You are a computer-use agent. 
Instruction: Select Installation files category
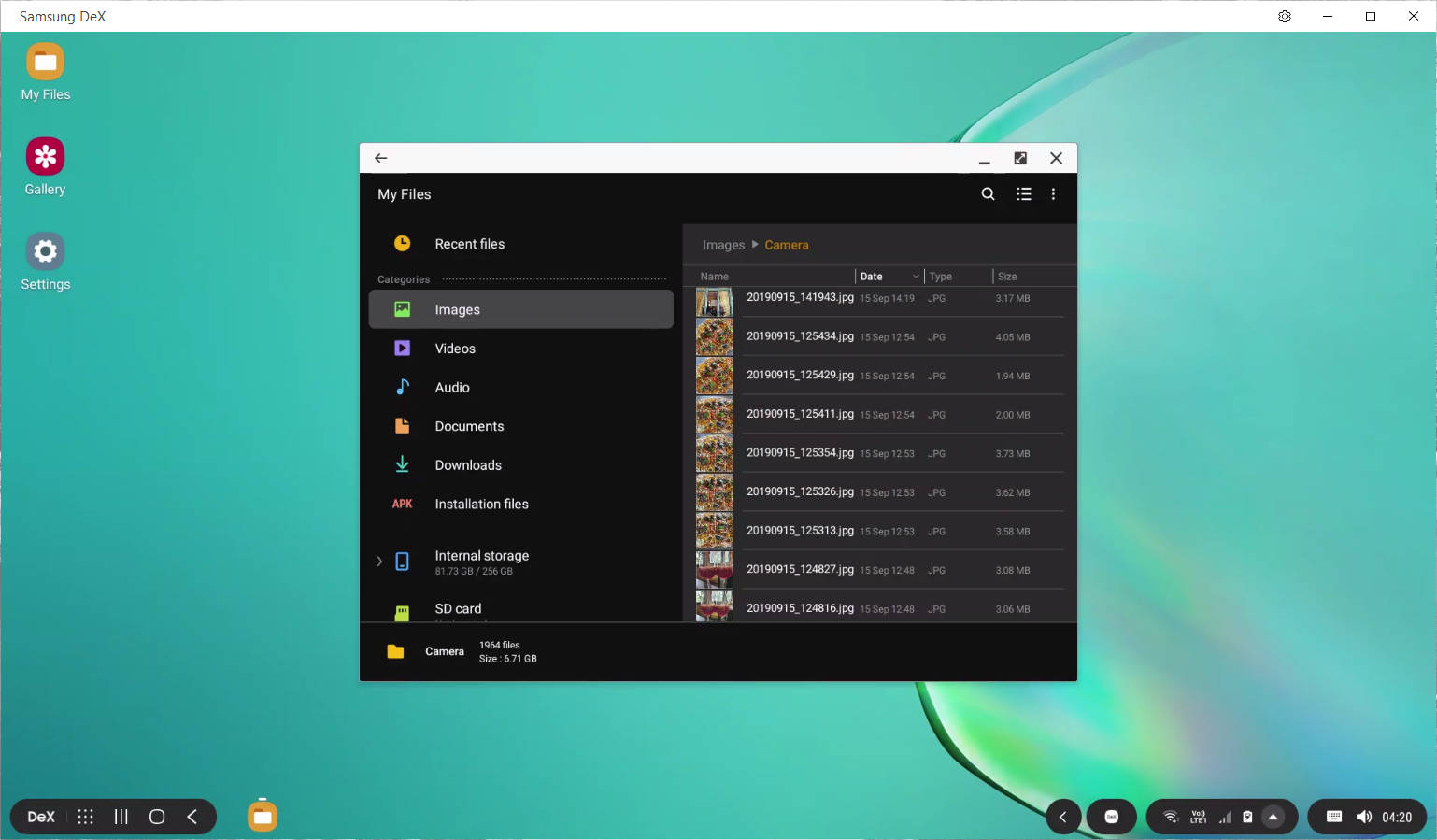520,504
